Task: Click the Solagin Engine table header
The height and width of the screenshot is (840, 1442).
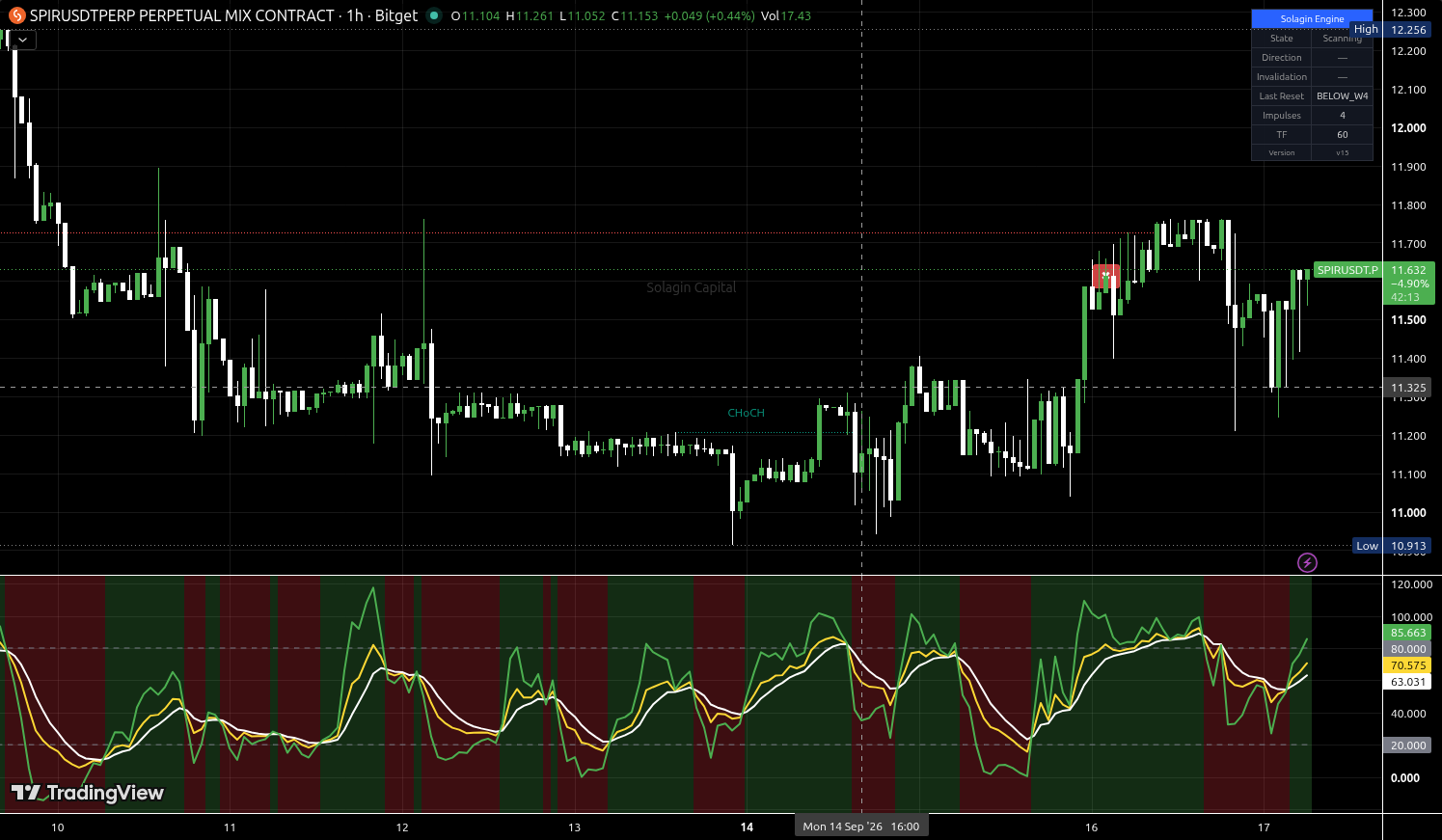Action: (x=1312, y=18)
